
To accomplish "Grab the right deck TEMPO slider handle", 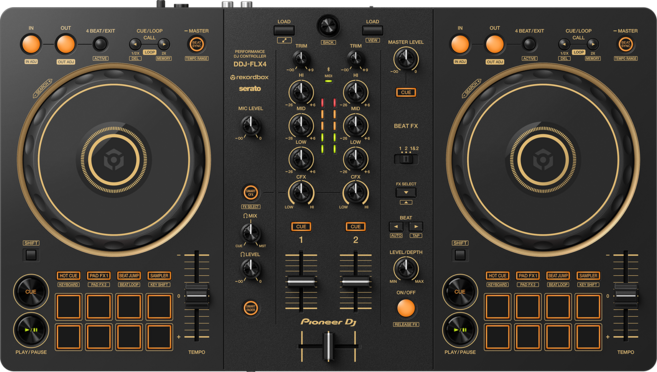I will 626,295.
